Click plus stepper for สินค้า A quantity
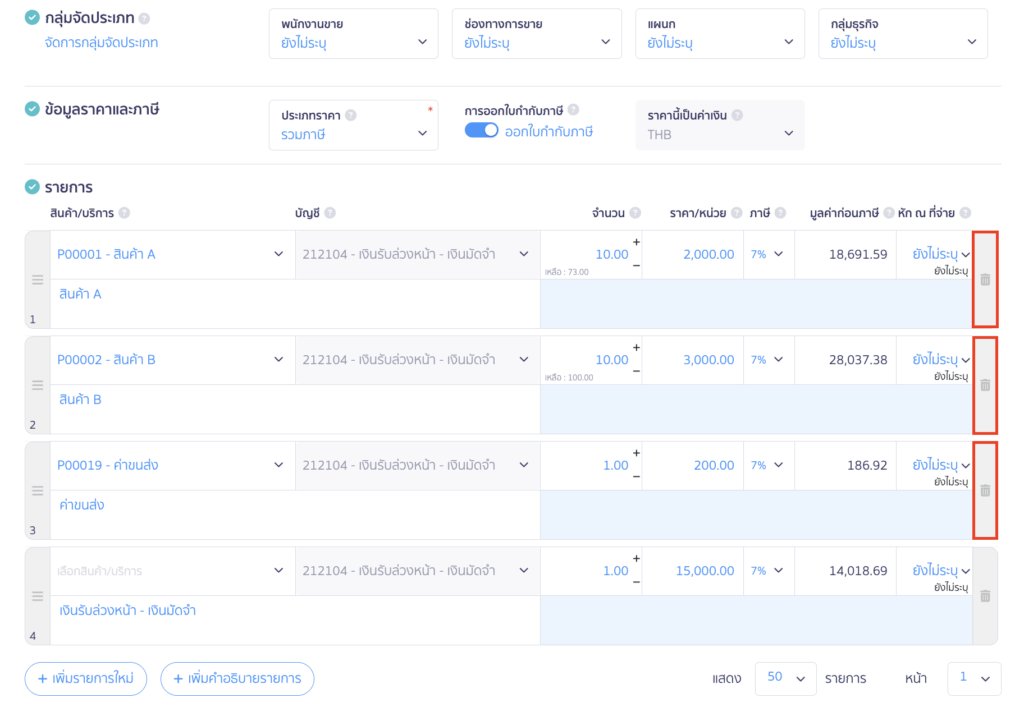 click(636, 242)
